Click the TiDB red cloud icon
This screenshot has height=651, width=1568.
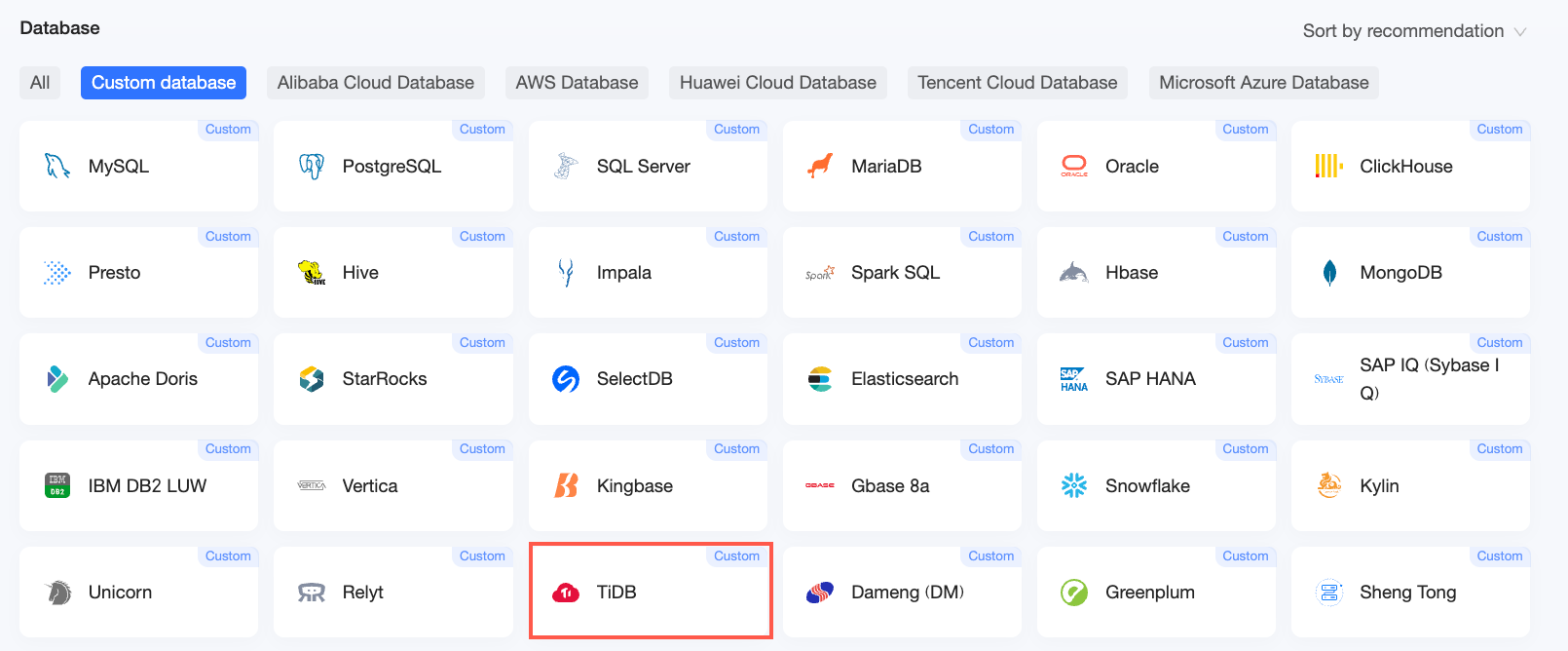(566, 593)
